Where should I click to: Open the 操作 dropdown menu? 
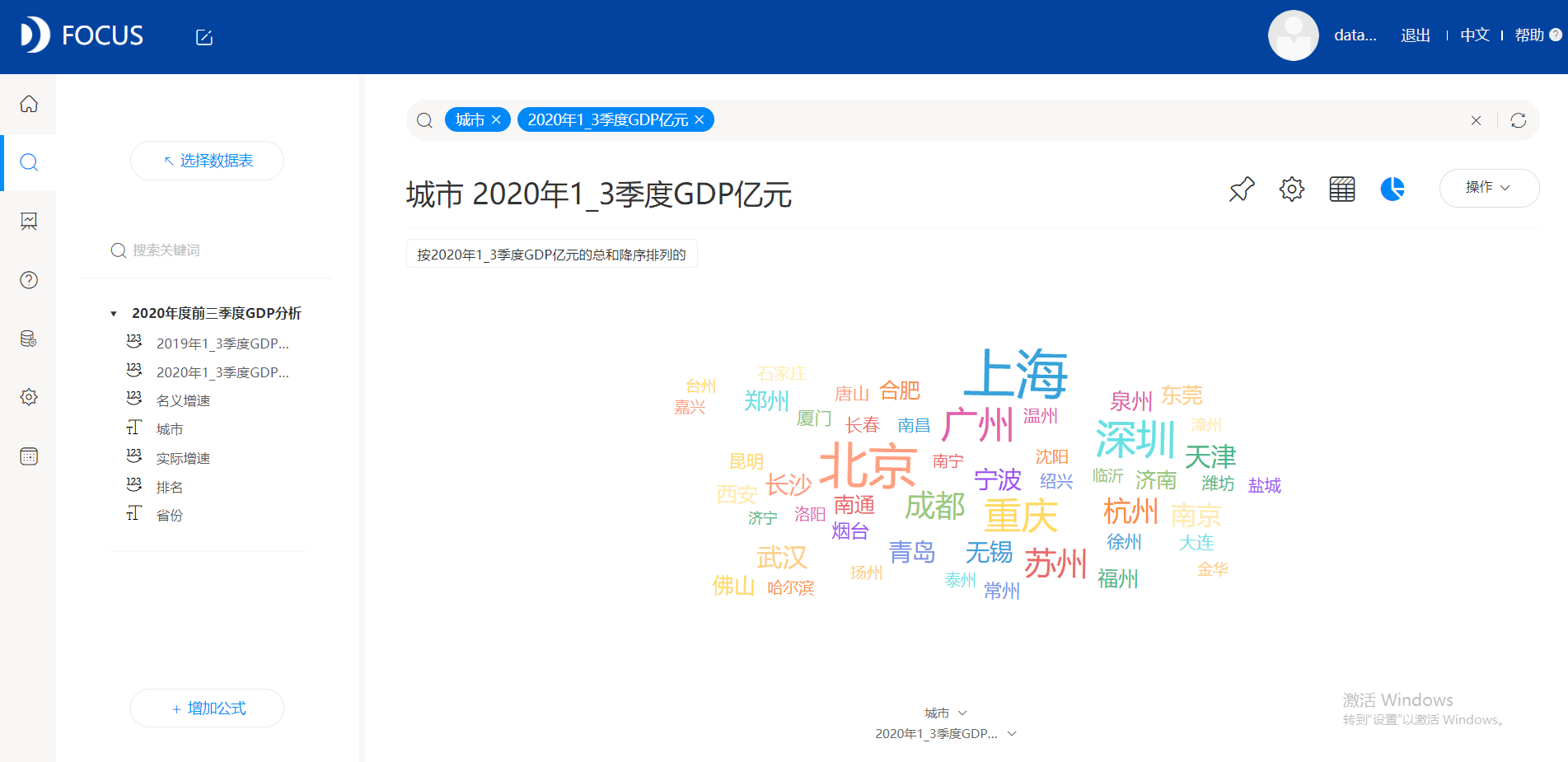coord(1489,188)
